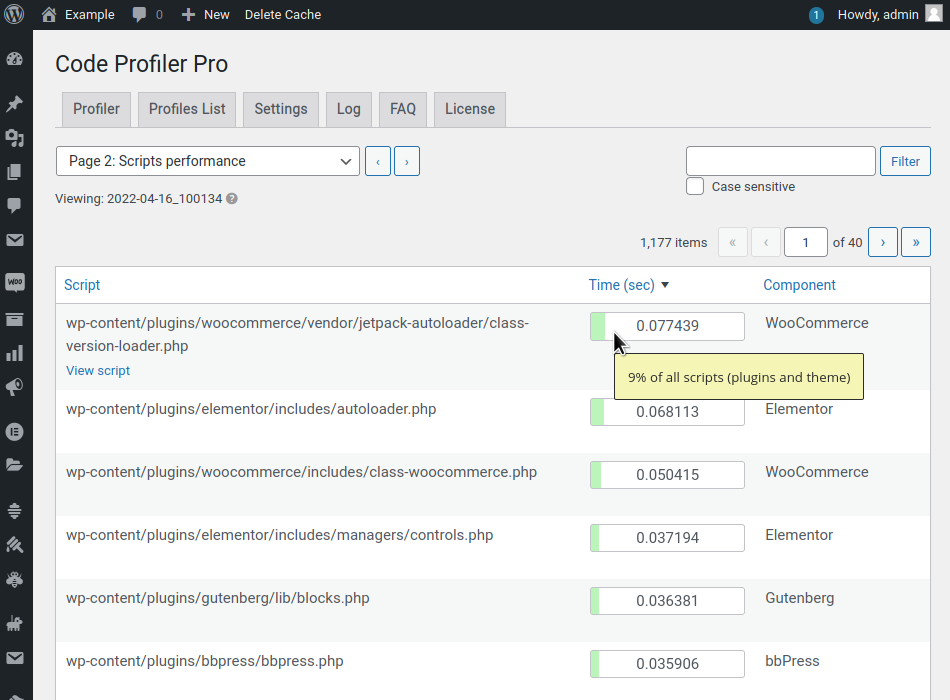
Task: Sort by the Time (sec) column
Action: (621, 285)
